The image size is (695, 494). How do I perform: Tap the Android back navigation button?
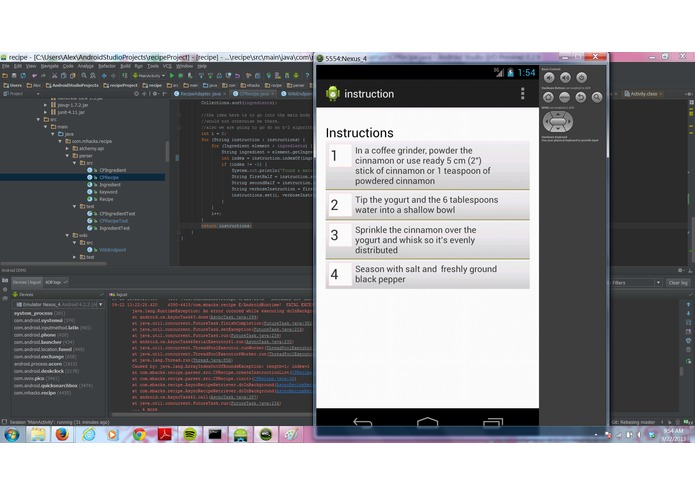tap(362, 422)
